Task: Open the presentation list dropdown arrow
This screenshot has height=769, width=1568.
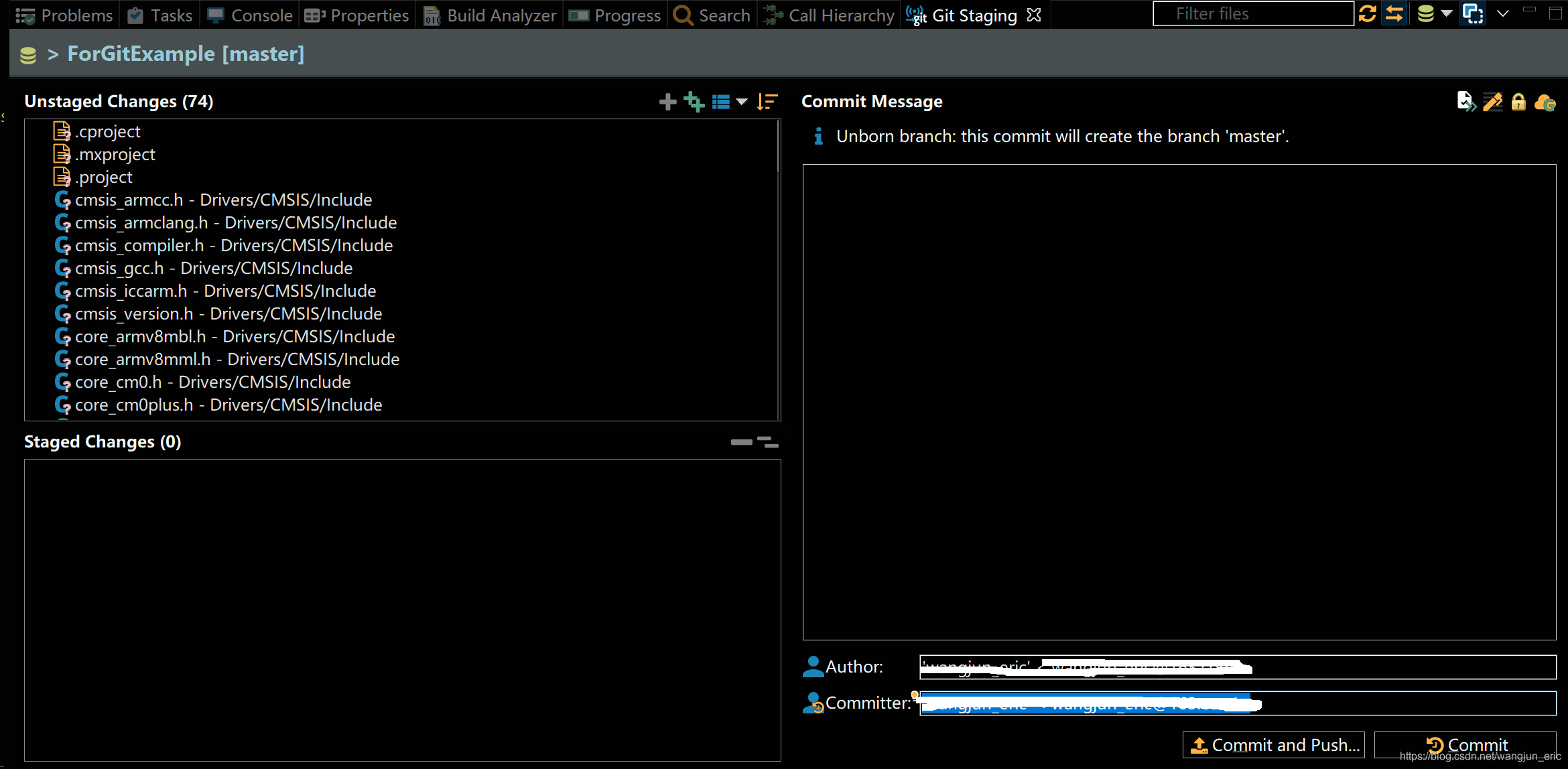Action: tap(742, 102)
